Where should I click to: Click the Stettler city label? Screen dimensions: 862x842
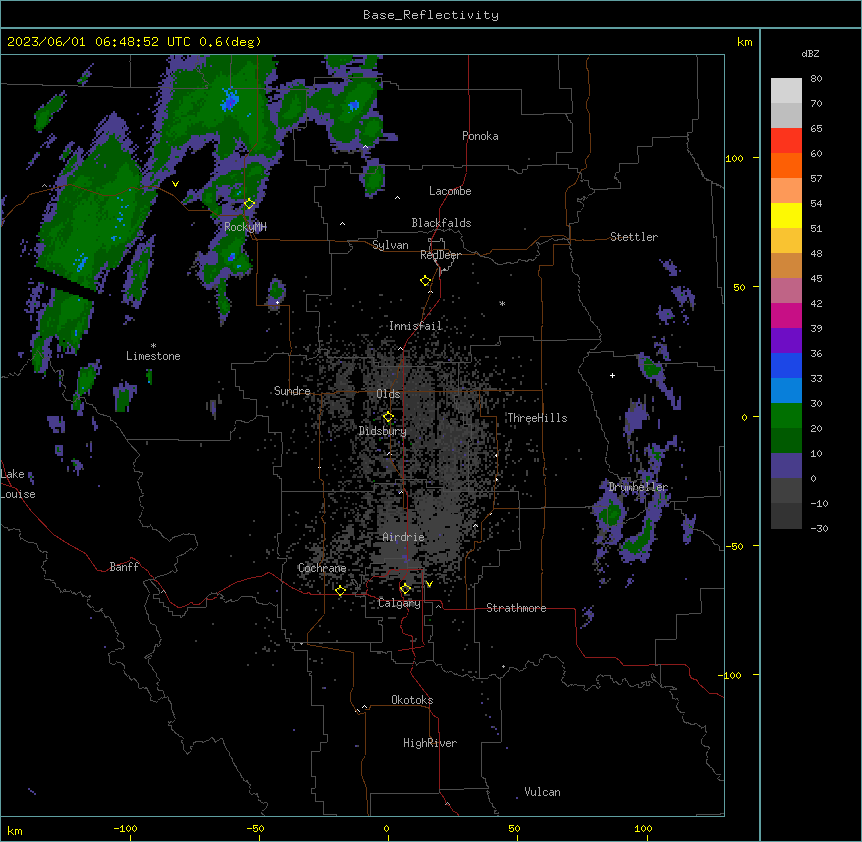(x=634, y=237)
